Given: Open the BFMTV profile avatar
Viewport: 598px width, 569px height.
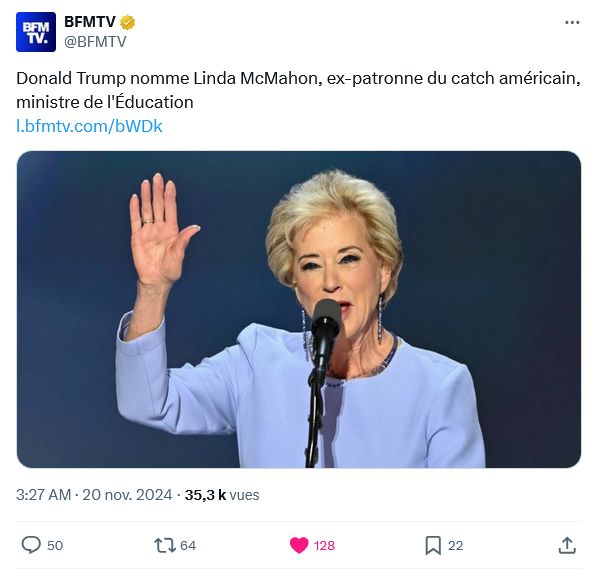Looking at the screenshot, I should tap(36, 32).
